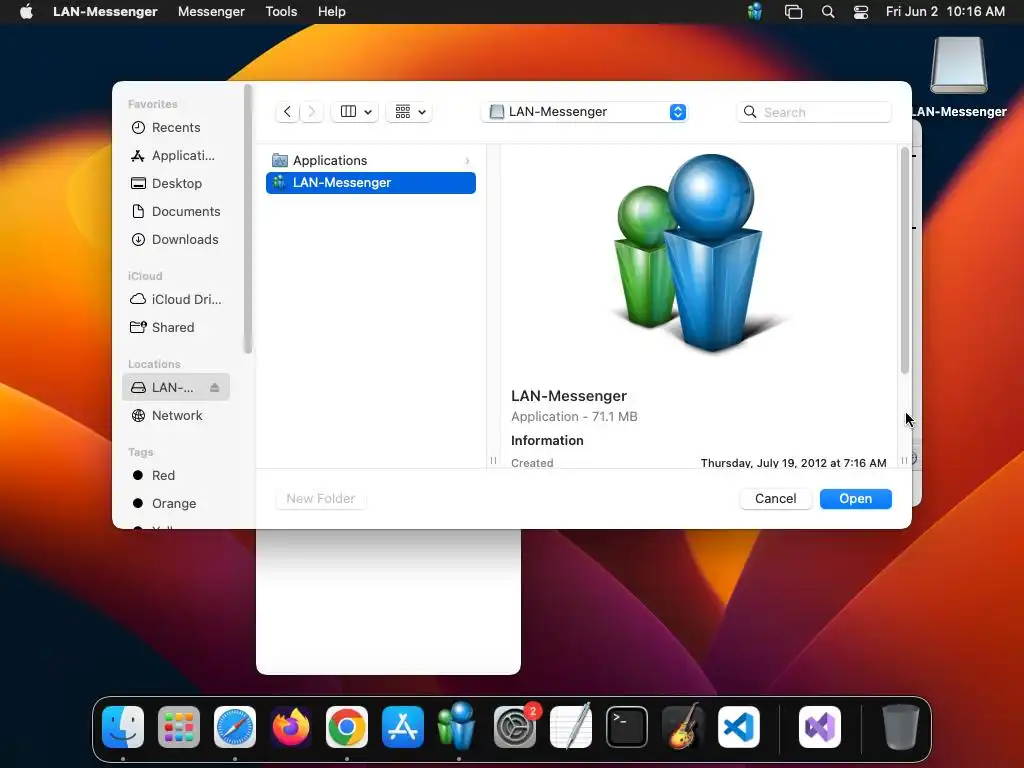Open the group-by options dropdown
Image resolution: width=1024 pixels, height=768 pixels.
coord(409,112)
